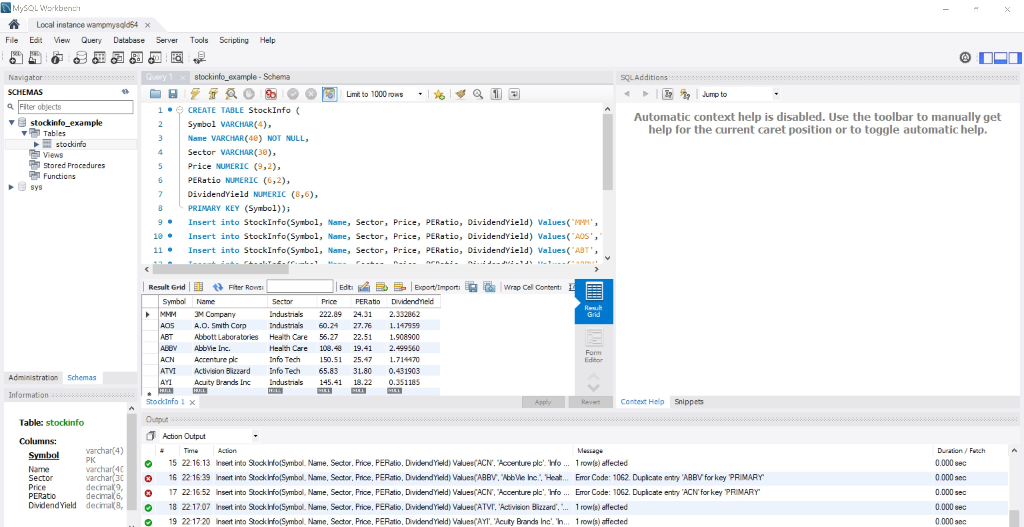Refresh the schemas list icon
This screenshot has width=1024, height=527.
(125, 92)
